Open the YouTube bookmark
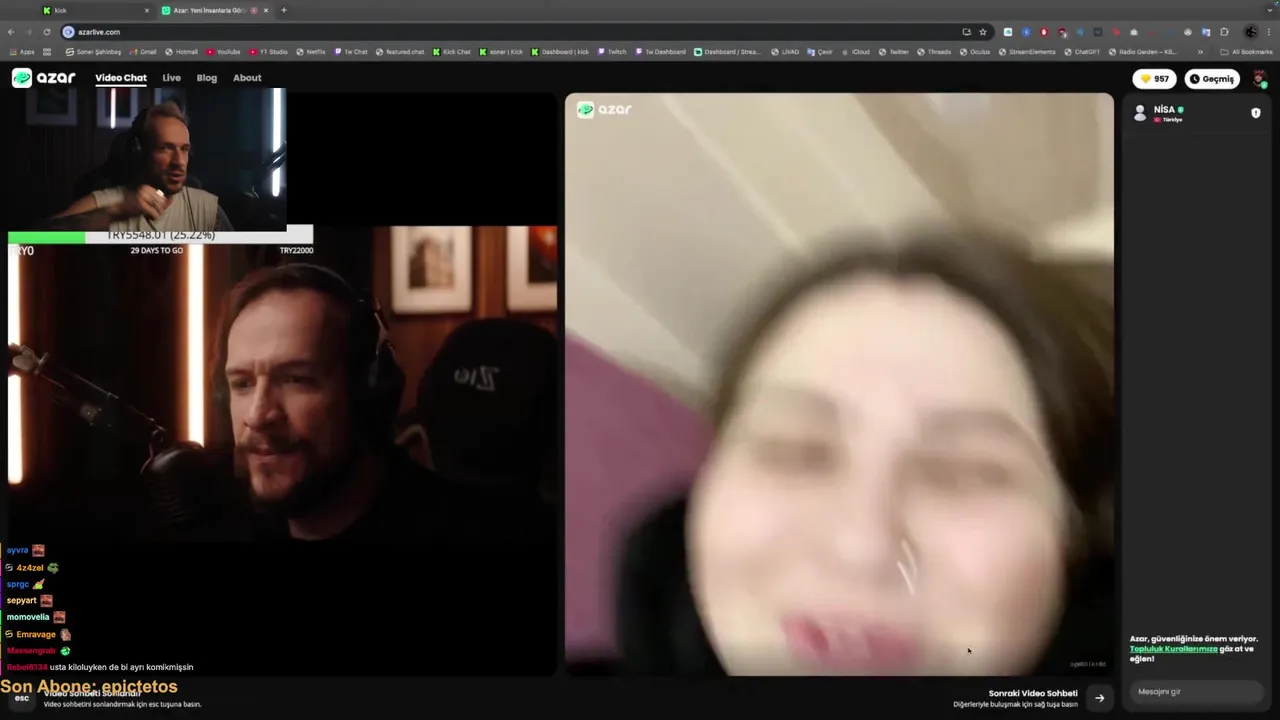 [x=223, y=52]
